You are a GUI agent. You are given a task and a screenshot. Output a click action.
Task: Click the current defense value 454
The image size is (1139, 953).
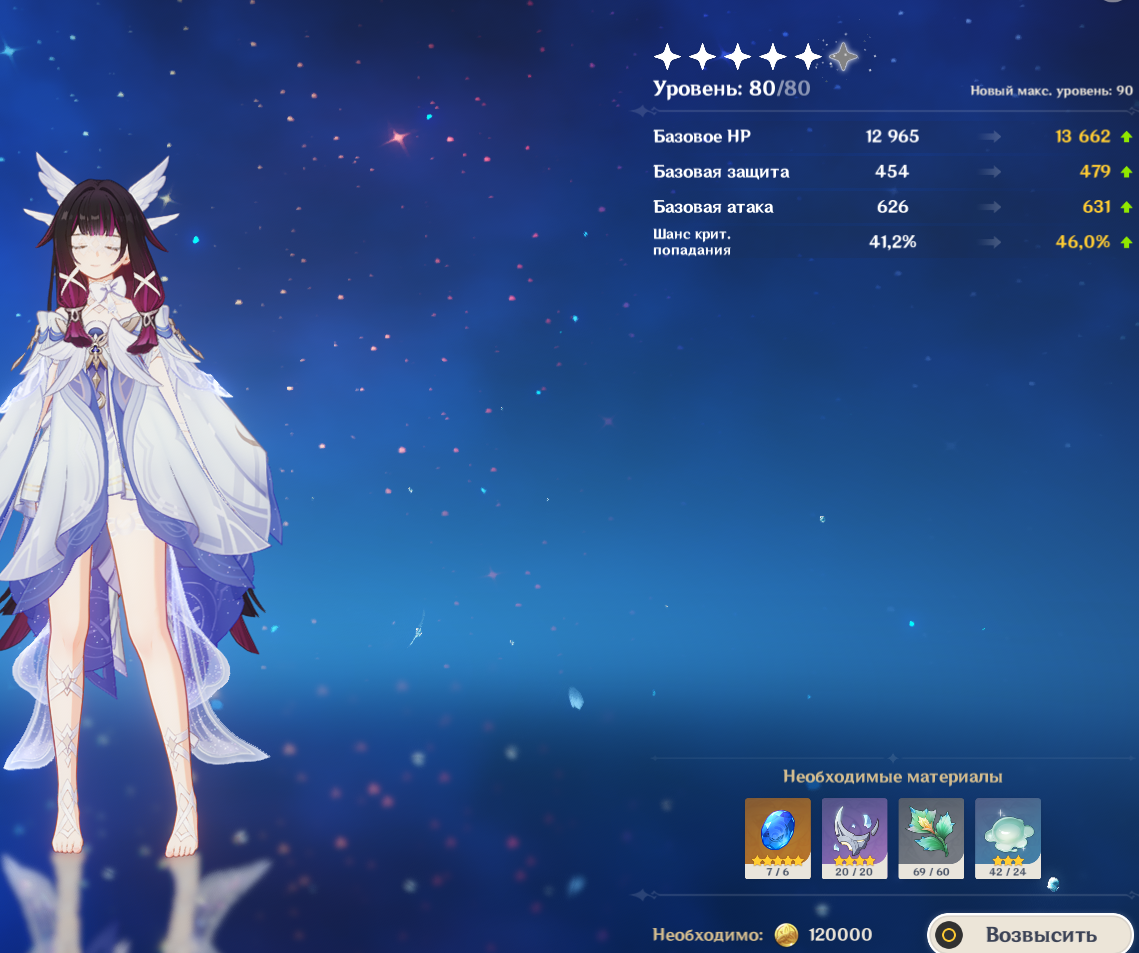coord(892,171)
